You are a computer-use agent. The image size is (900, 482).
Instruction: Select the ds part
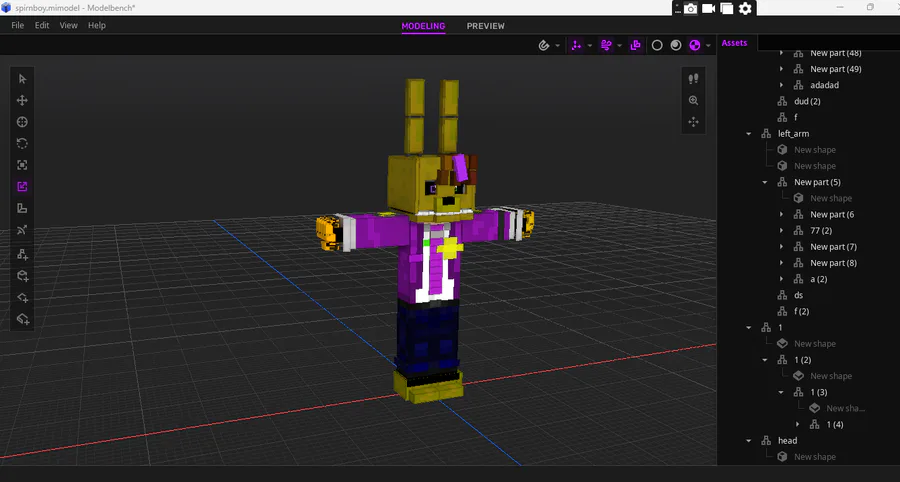coord(798,295)
